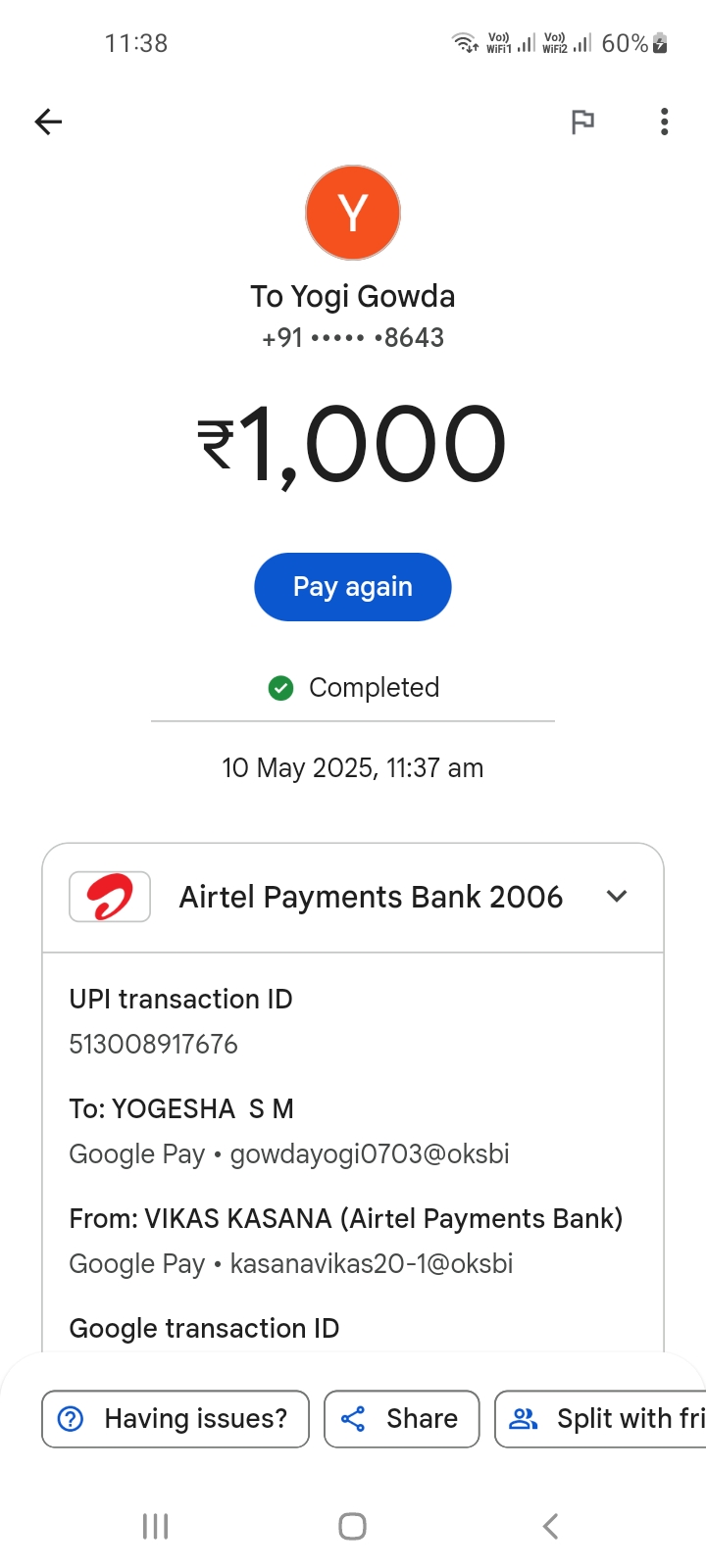The image size is (706, 1568).
Task: Tap the ₹1,000 amount text
Action: (353, 446)
